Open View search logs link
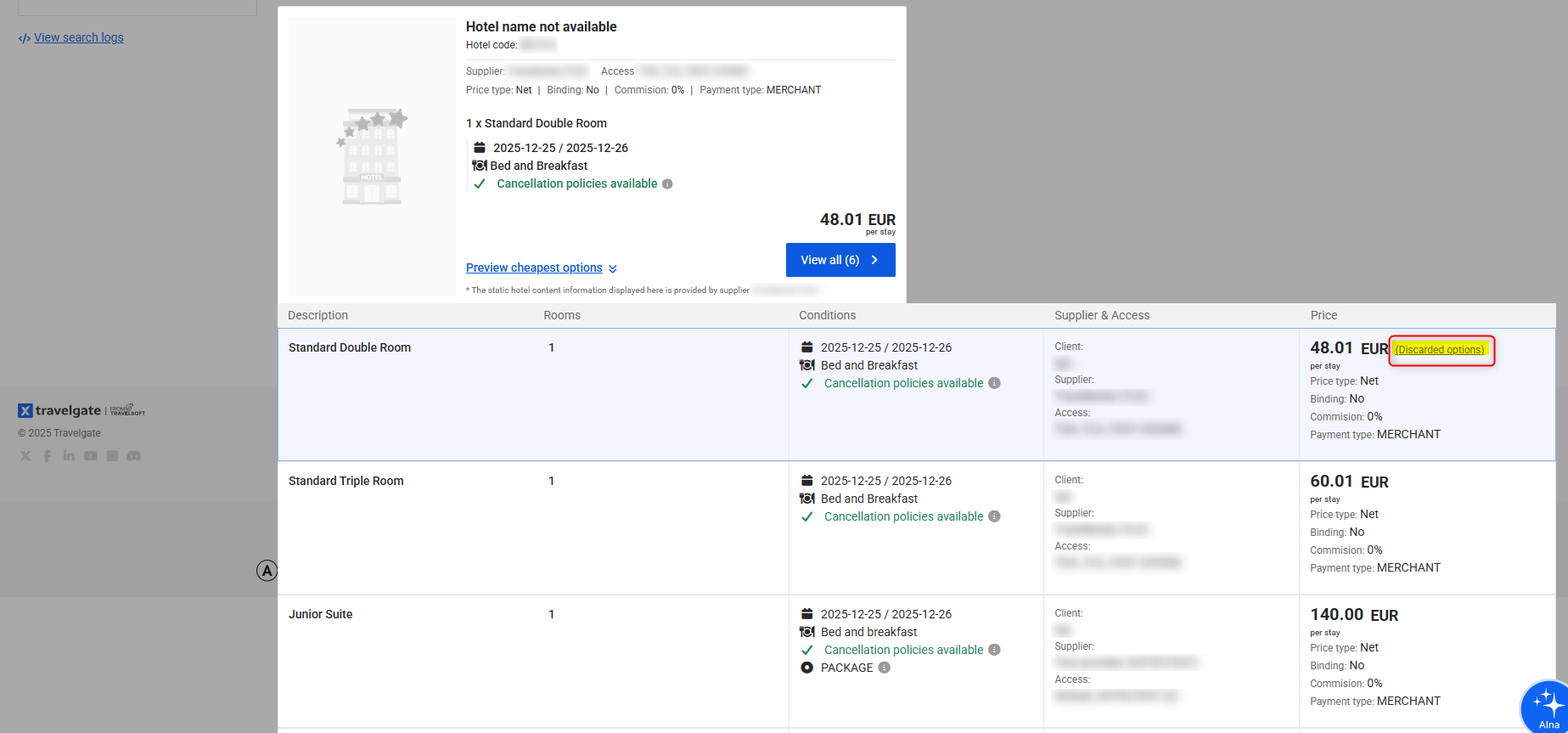 pos(78,37)
